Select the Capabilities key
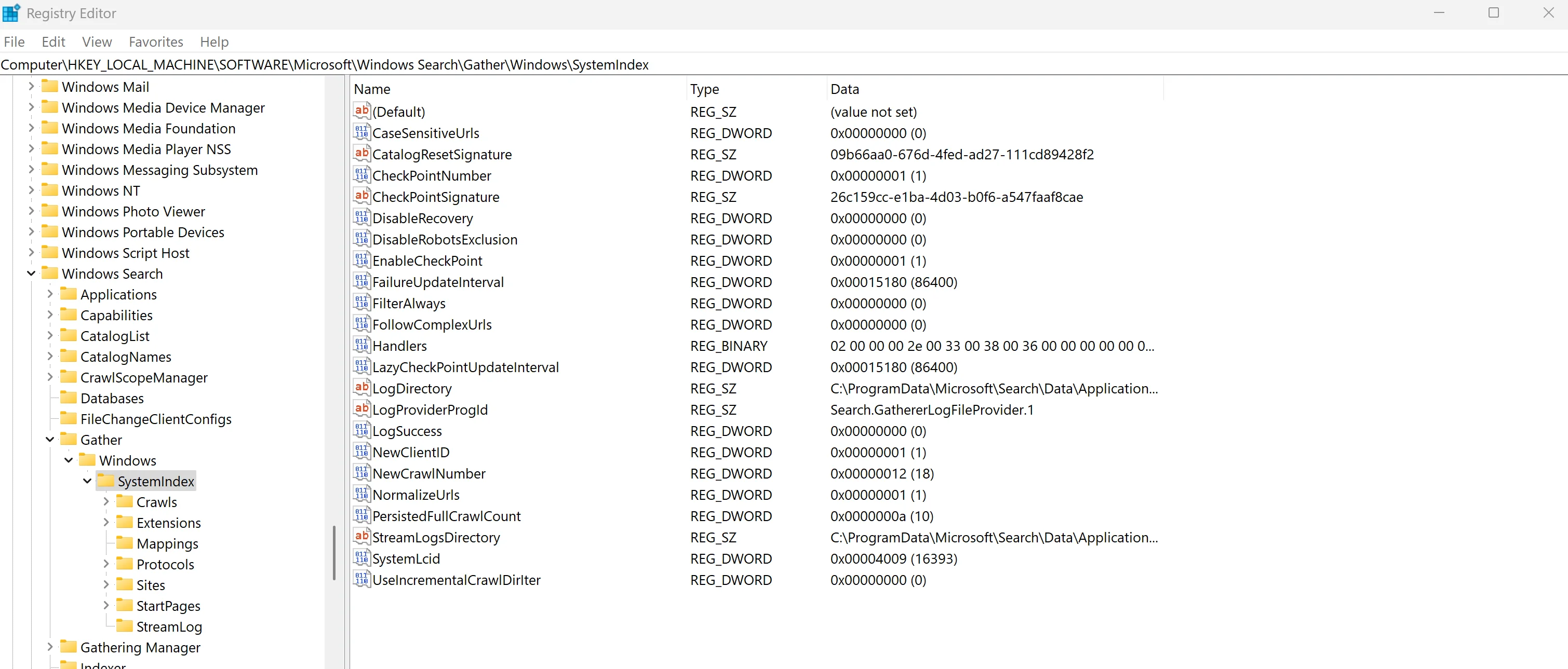 (116, 315)
